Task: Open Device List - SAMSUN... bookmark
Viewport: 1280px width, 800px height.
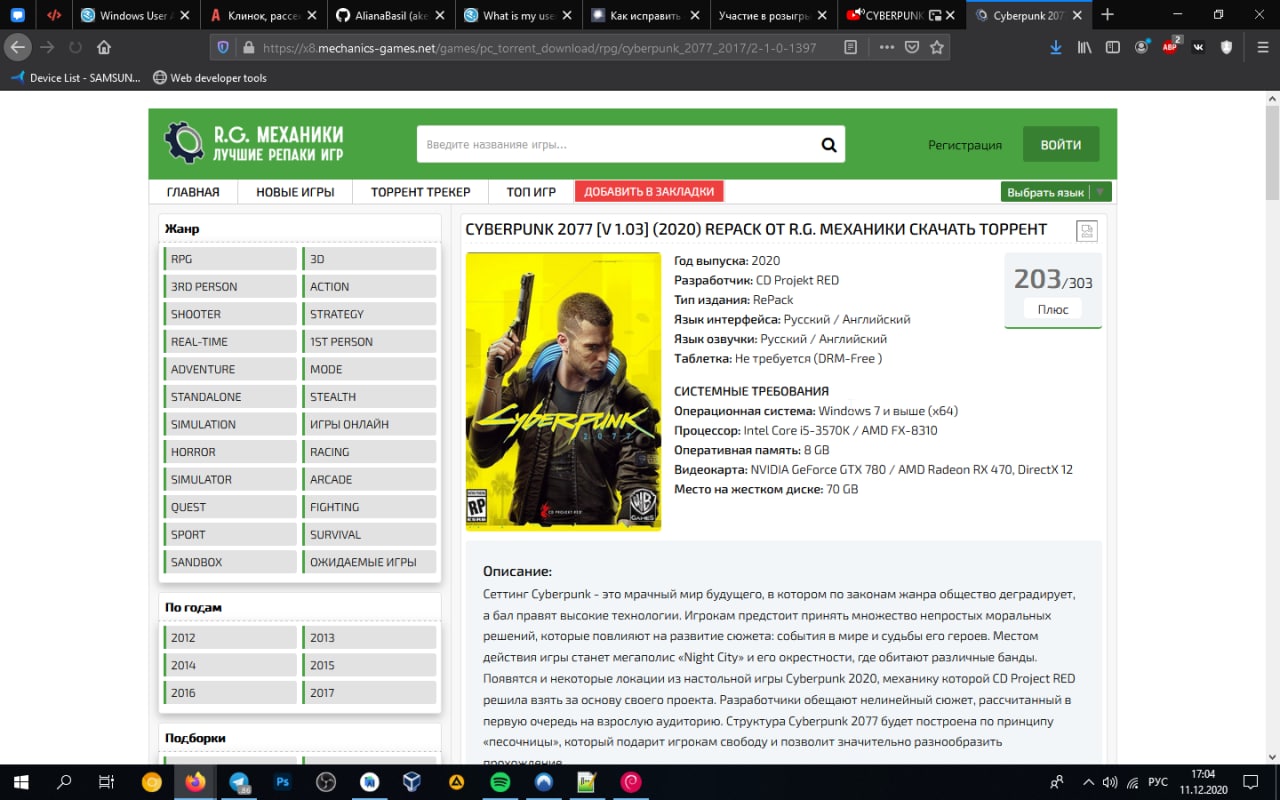Action: 76,77
